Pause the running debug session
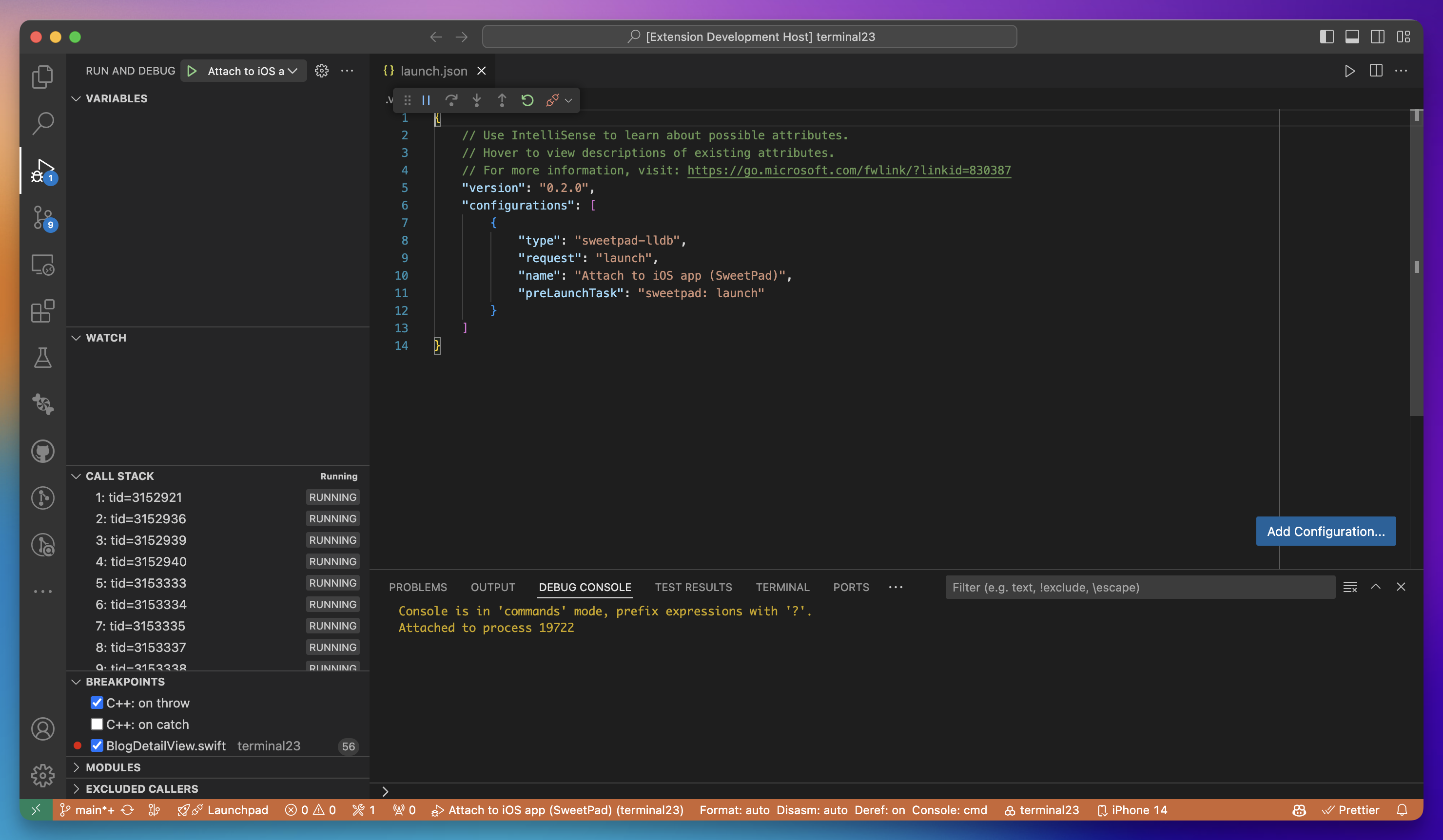1443x840 pixels. pyautogui.click(x=426, y=100)
